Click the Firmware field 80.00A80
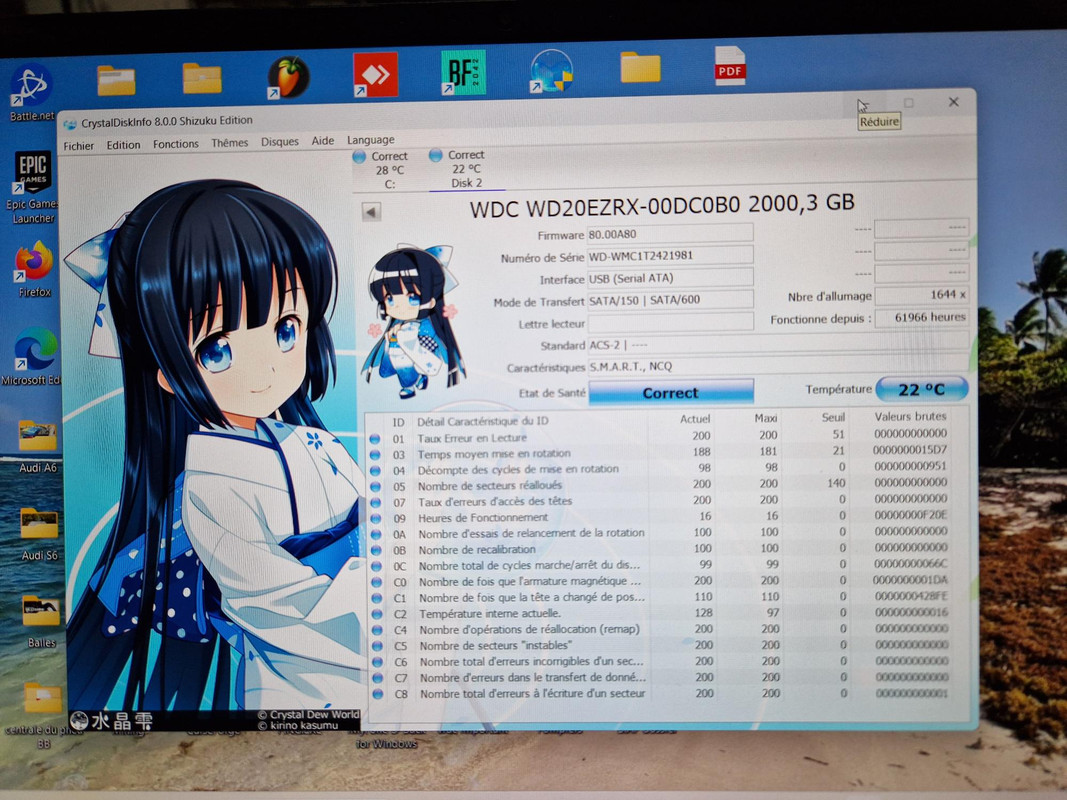1067x800 pixels. 670,234
